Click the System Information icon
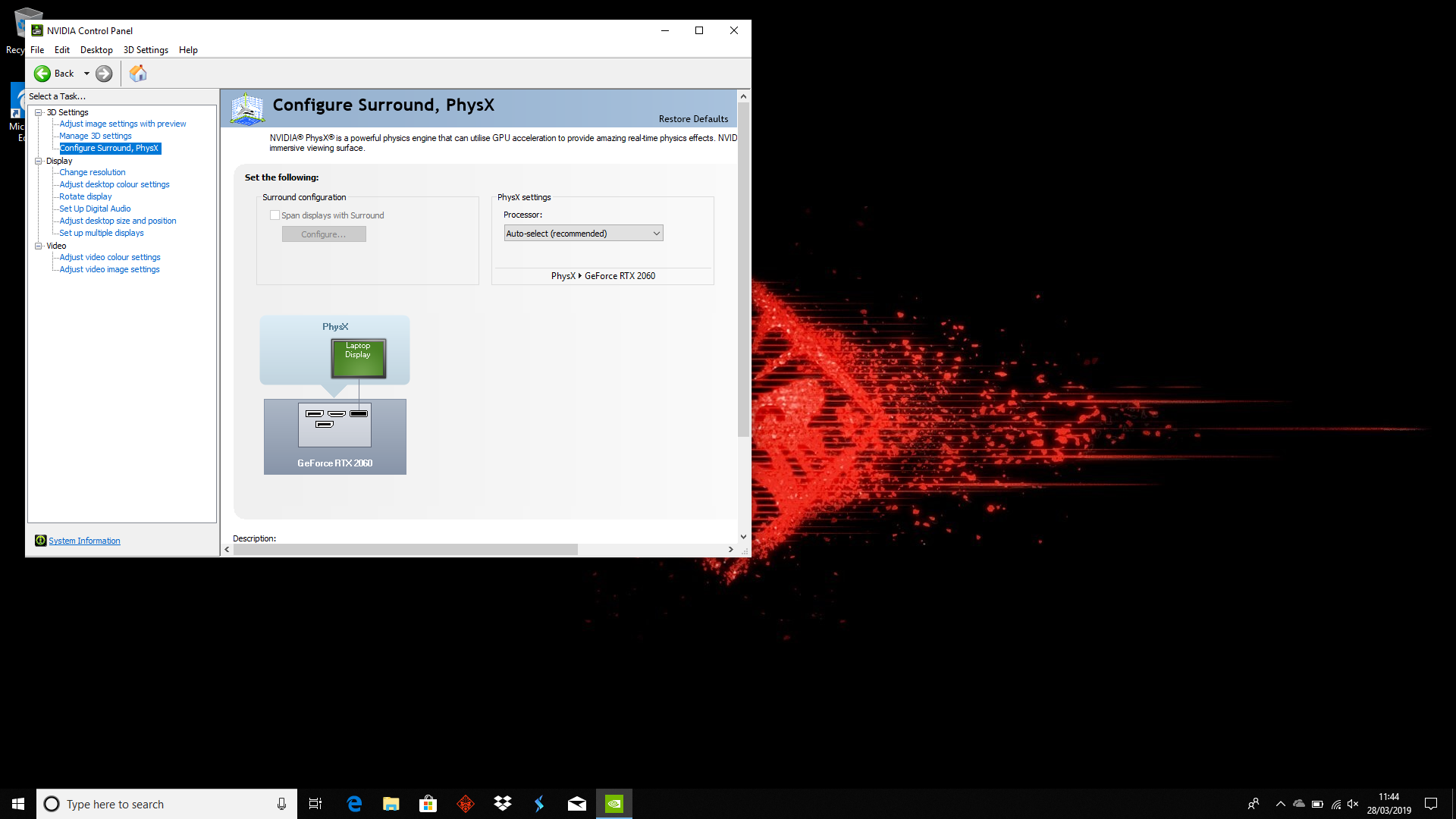Viewport: 1456px width, 819px height. pos(41,541)
